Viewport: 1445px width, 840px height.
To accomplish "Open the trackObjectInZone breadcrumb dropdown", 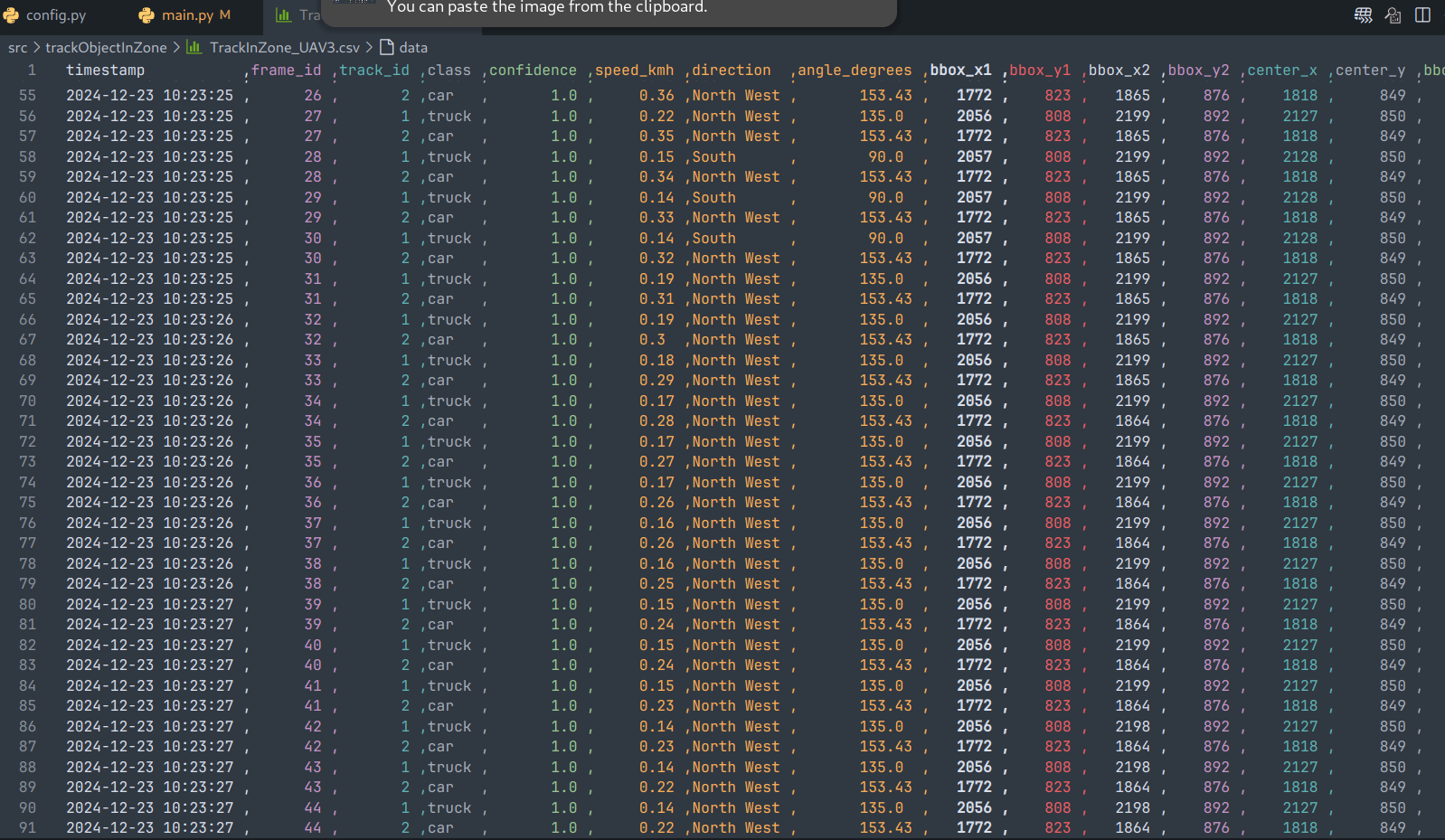I will tap(106, 47).
